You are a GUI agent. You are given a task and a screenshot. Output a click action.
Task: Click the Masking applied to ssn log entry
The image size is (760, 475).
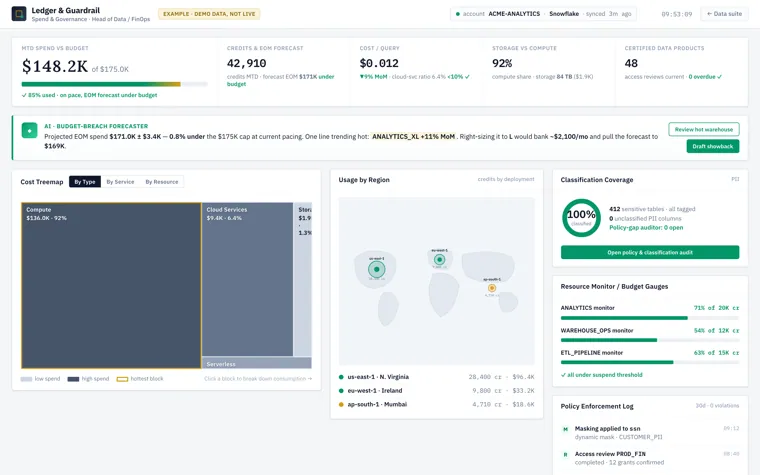(x=650, y=433)
